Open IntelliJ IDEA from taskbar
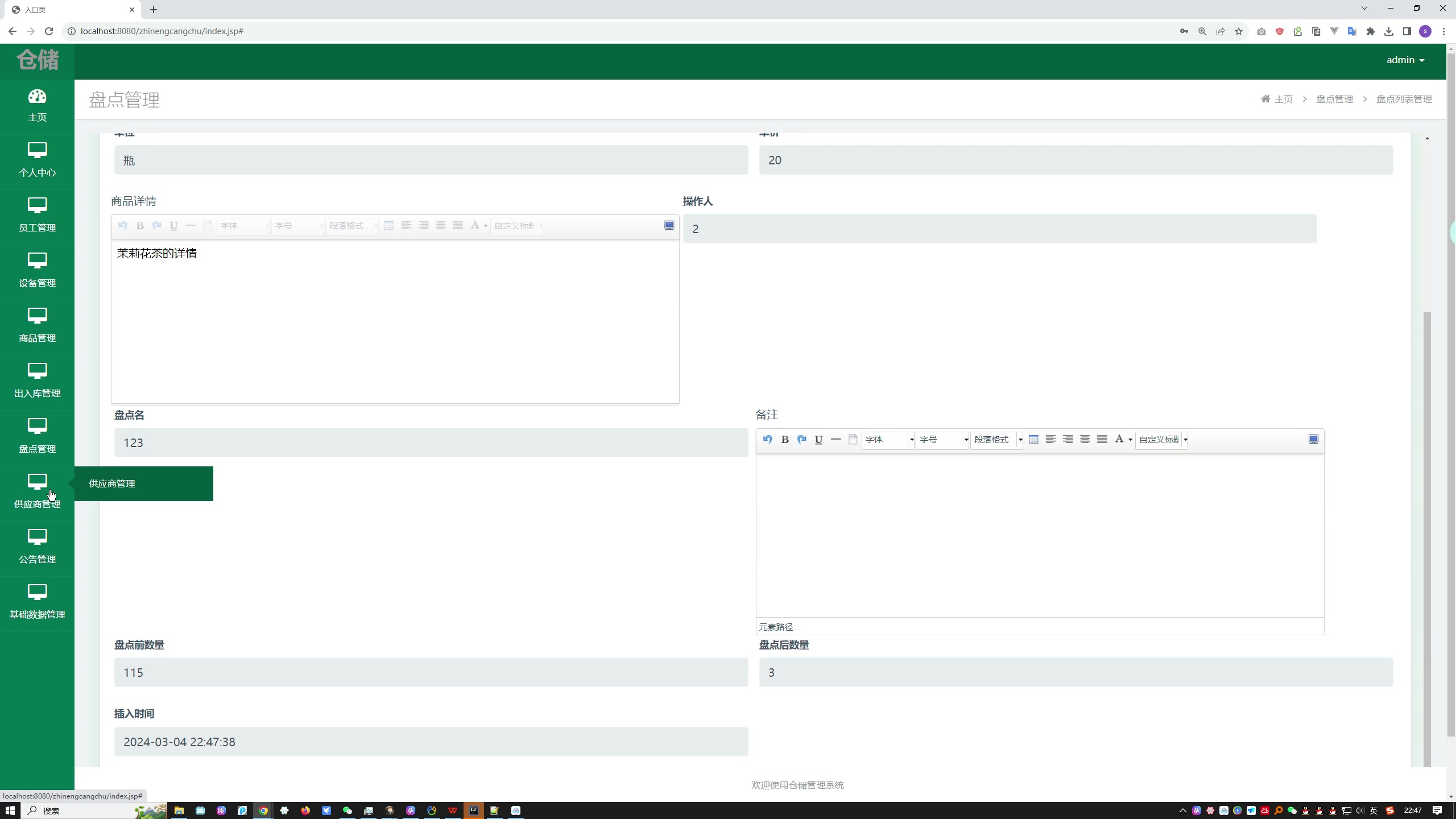This screenshot has height=819, width=1456. tap(473, 810)
